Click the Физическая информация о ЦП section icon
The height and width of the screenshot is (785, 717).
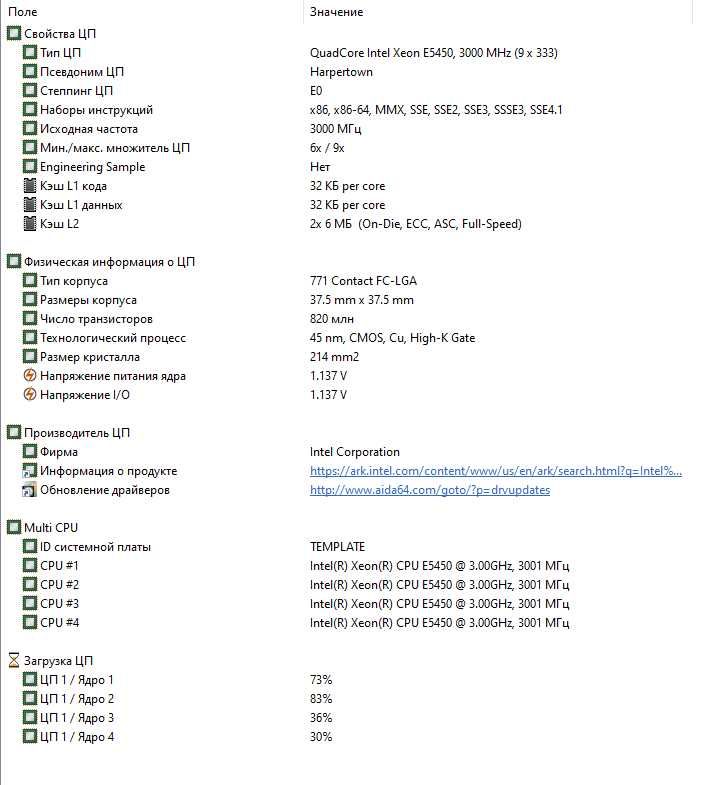point(14,262)
